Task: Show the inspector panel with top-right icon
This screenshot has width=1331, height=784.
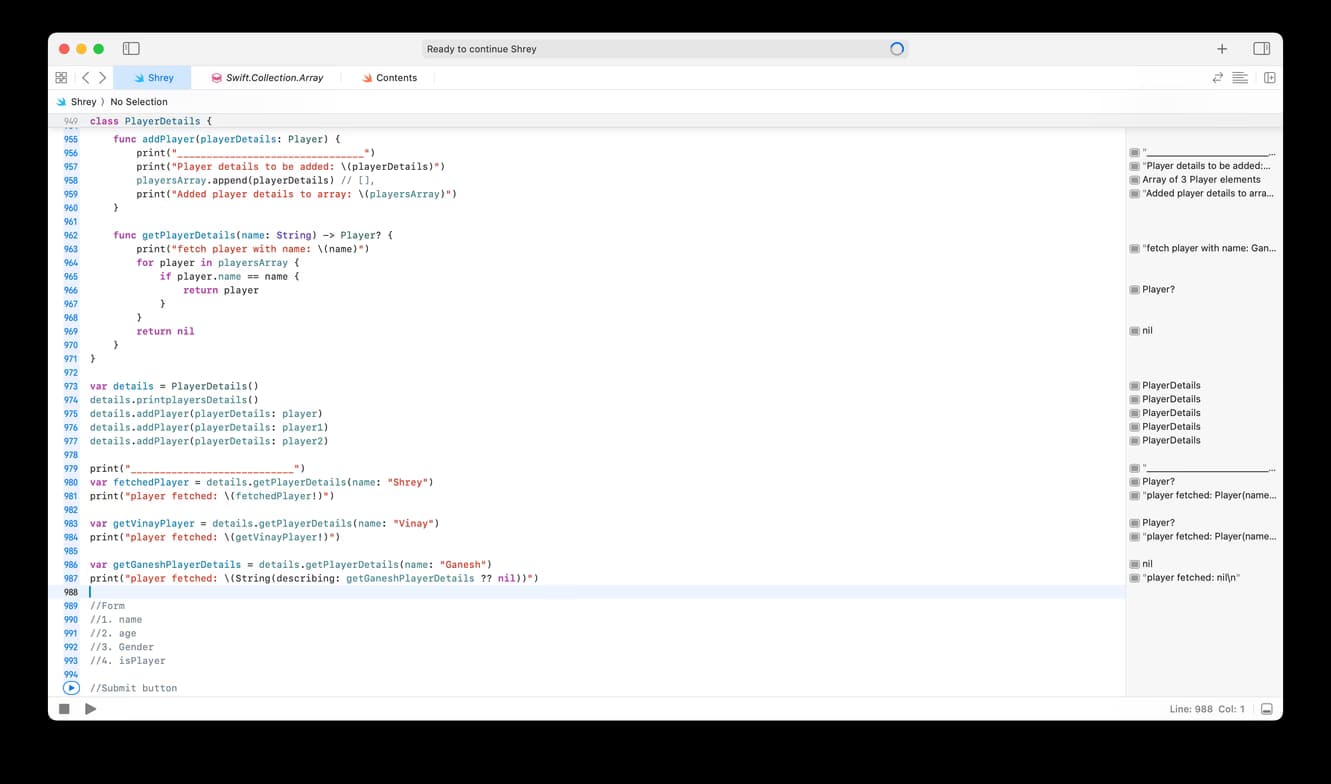Action: point(1261,48)
